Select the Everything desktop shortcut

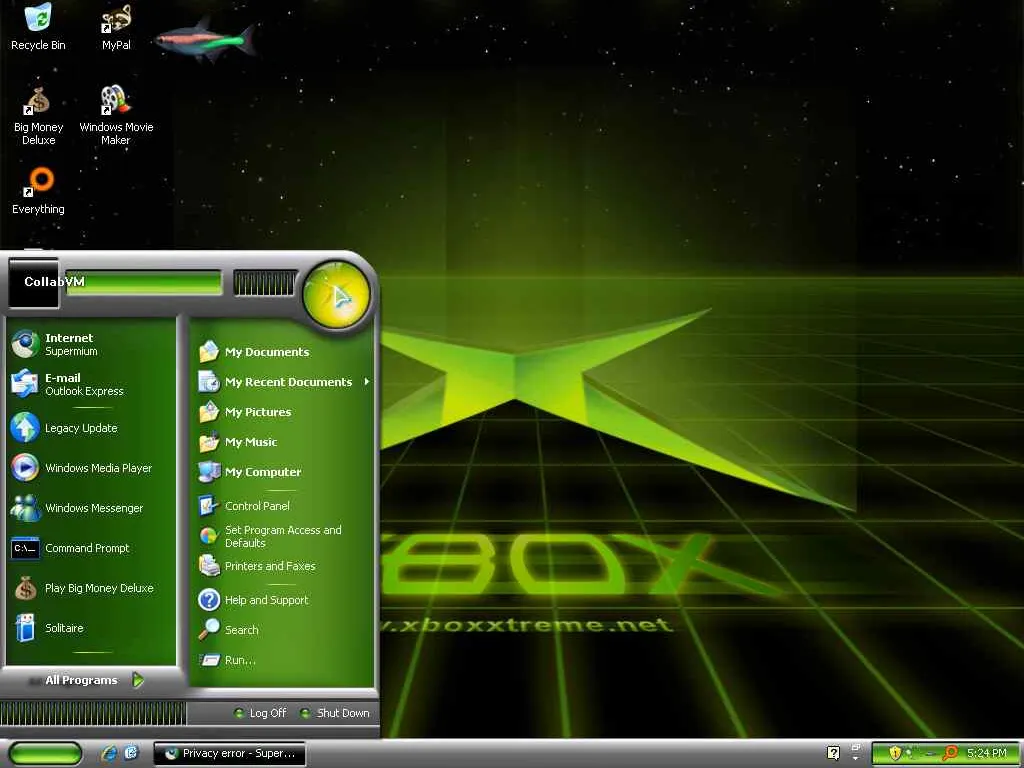click(39, 191)
